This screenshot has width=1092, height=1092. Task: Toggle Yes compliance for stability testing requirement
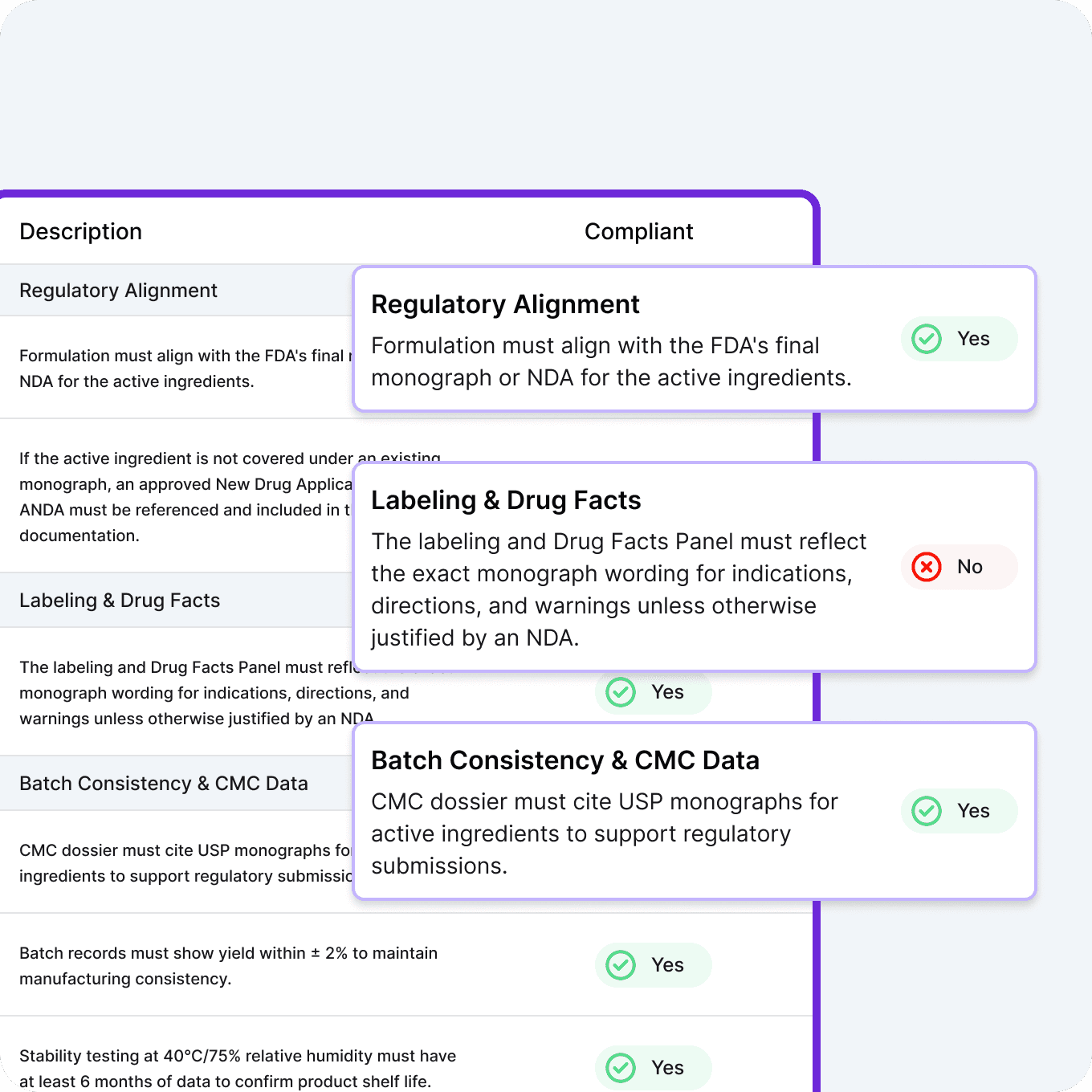pyautogui.click(x=653, y=1068)
